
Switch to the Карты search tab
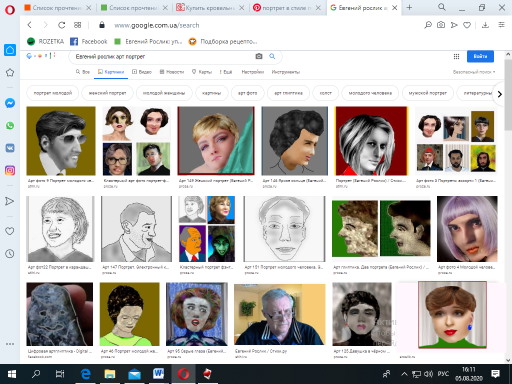pos(202,72)
